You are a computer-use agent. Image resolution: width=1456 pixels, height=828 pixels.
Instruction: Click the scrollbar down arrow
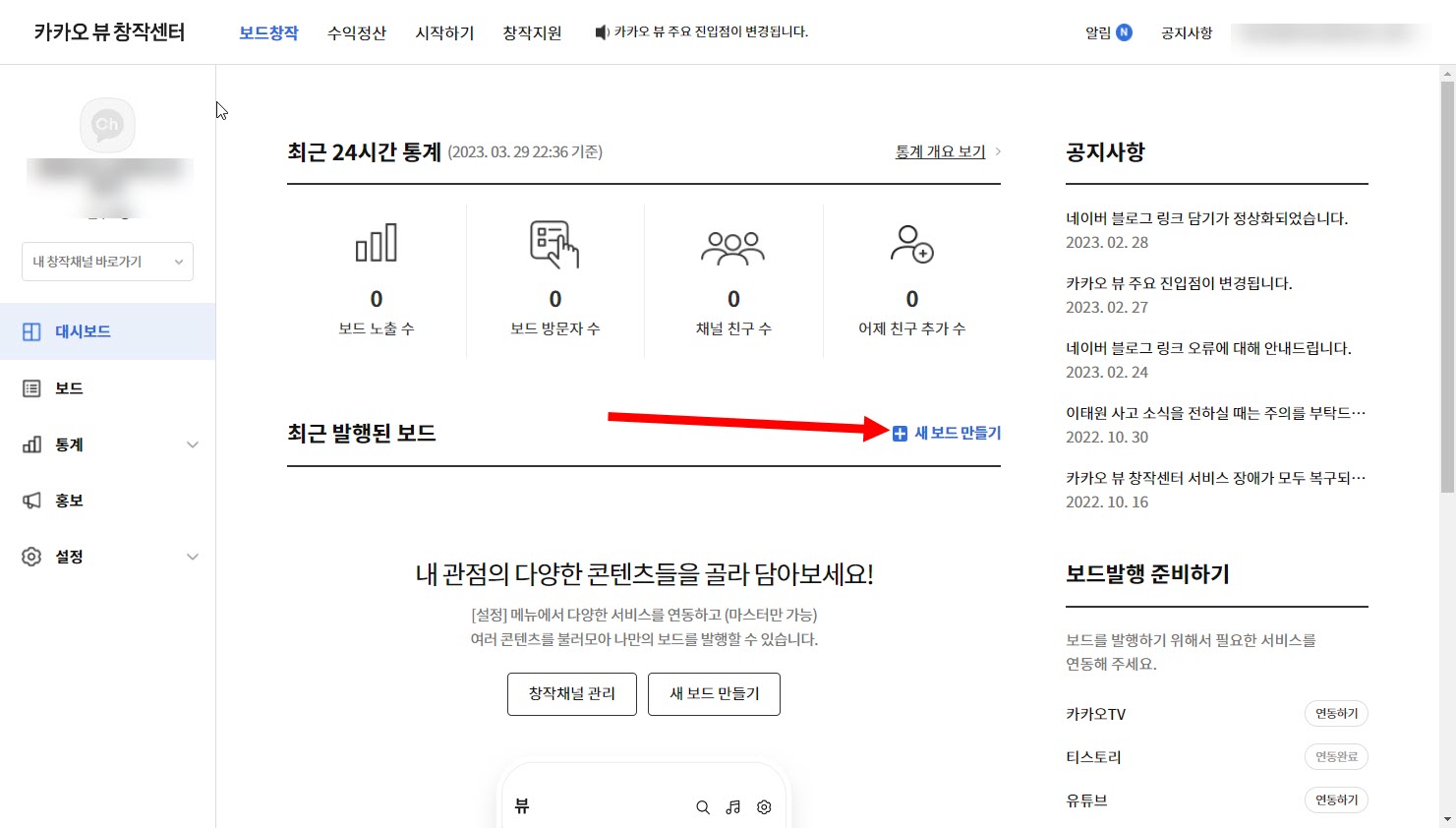[1447, 819]
